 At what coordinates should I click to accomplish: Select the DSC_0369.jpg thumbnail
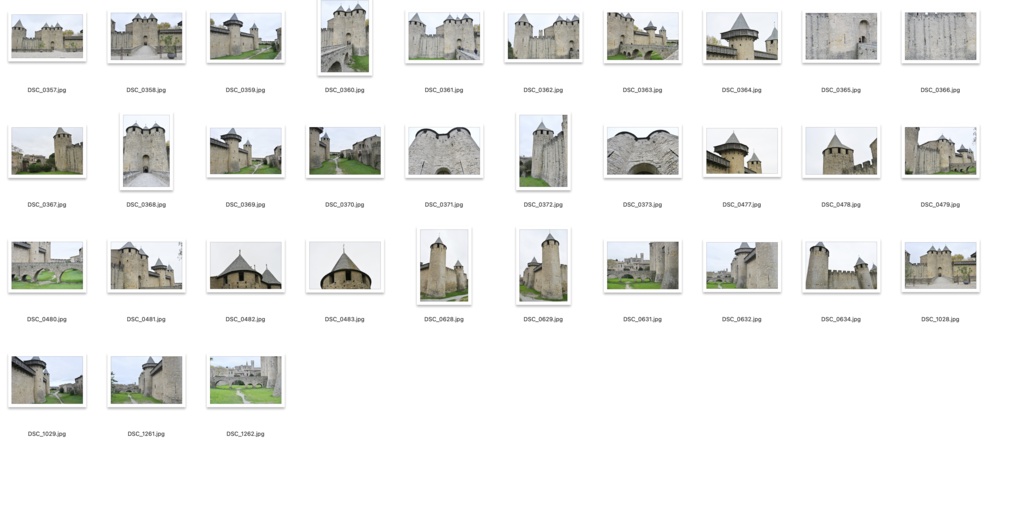click(246, 151)
